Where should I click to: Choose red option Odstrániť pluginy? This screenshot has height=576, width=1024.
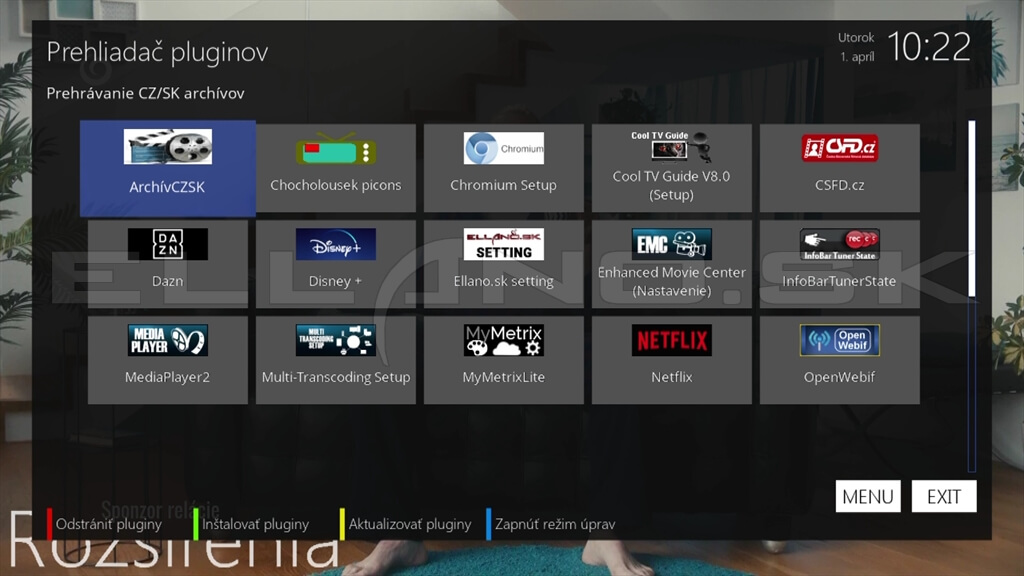108,524
